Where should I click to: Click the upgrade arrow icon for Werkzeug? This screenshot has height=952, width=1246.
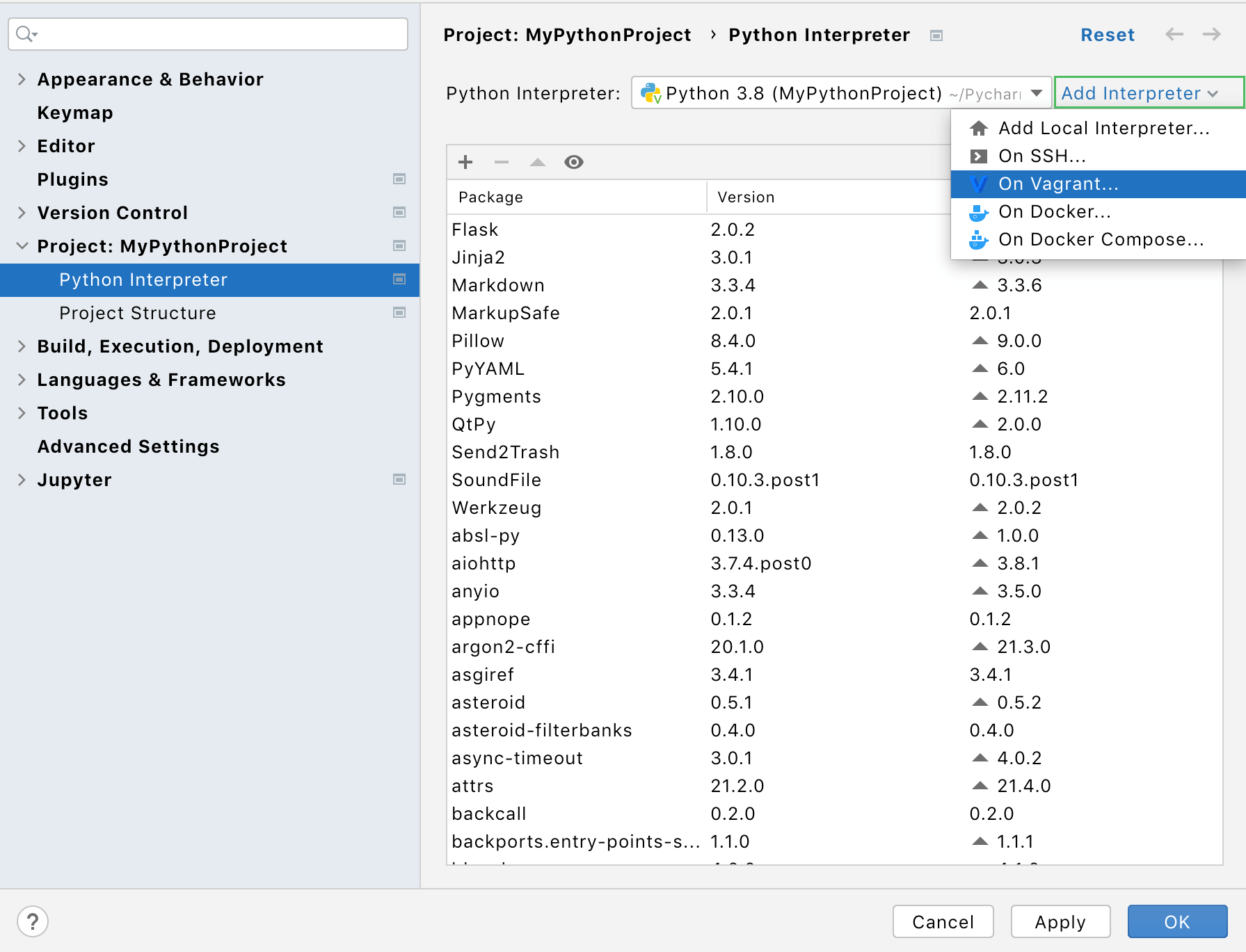[x=980, y=508]
